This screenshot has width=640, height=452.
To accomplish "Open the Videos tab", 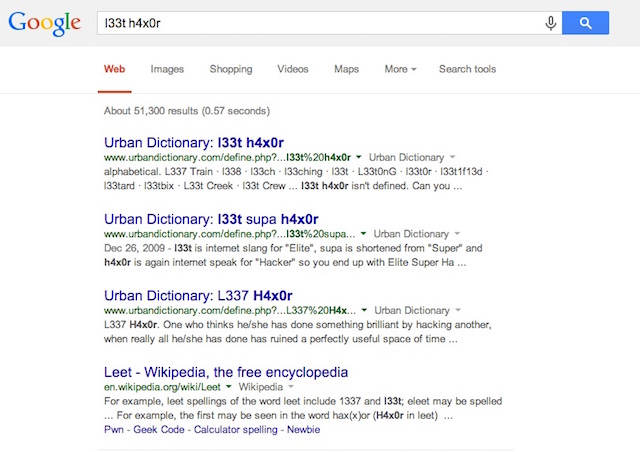I will coord(293,69).
